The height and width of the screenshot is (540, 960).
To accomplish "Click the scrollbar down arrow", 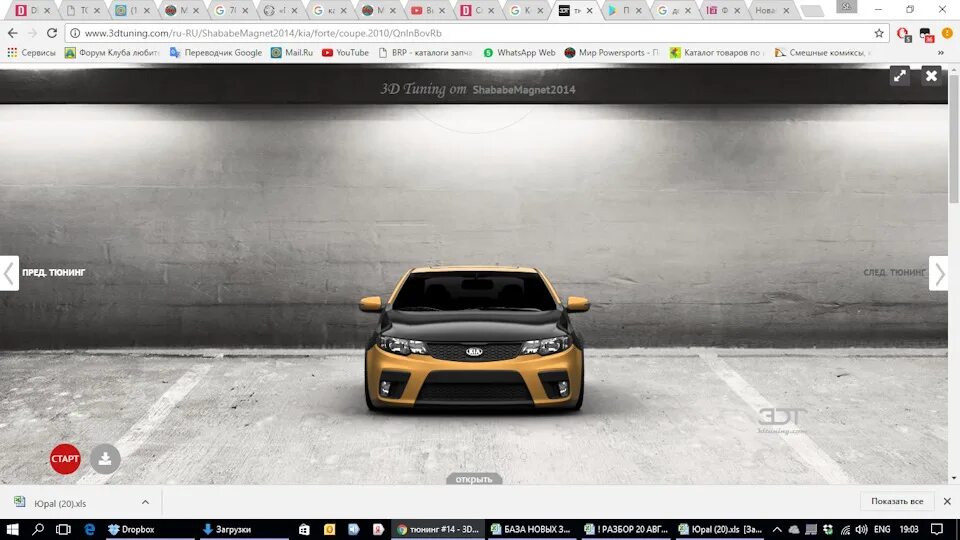I will tap(954, 478).
